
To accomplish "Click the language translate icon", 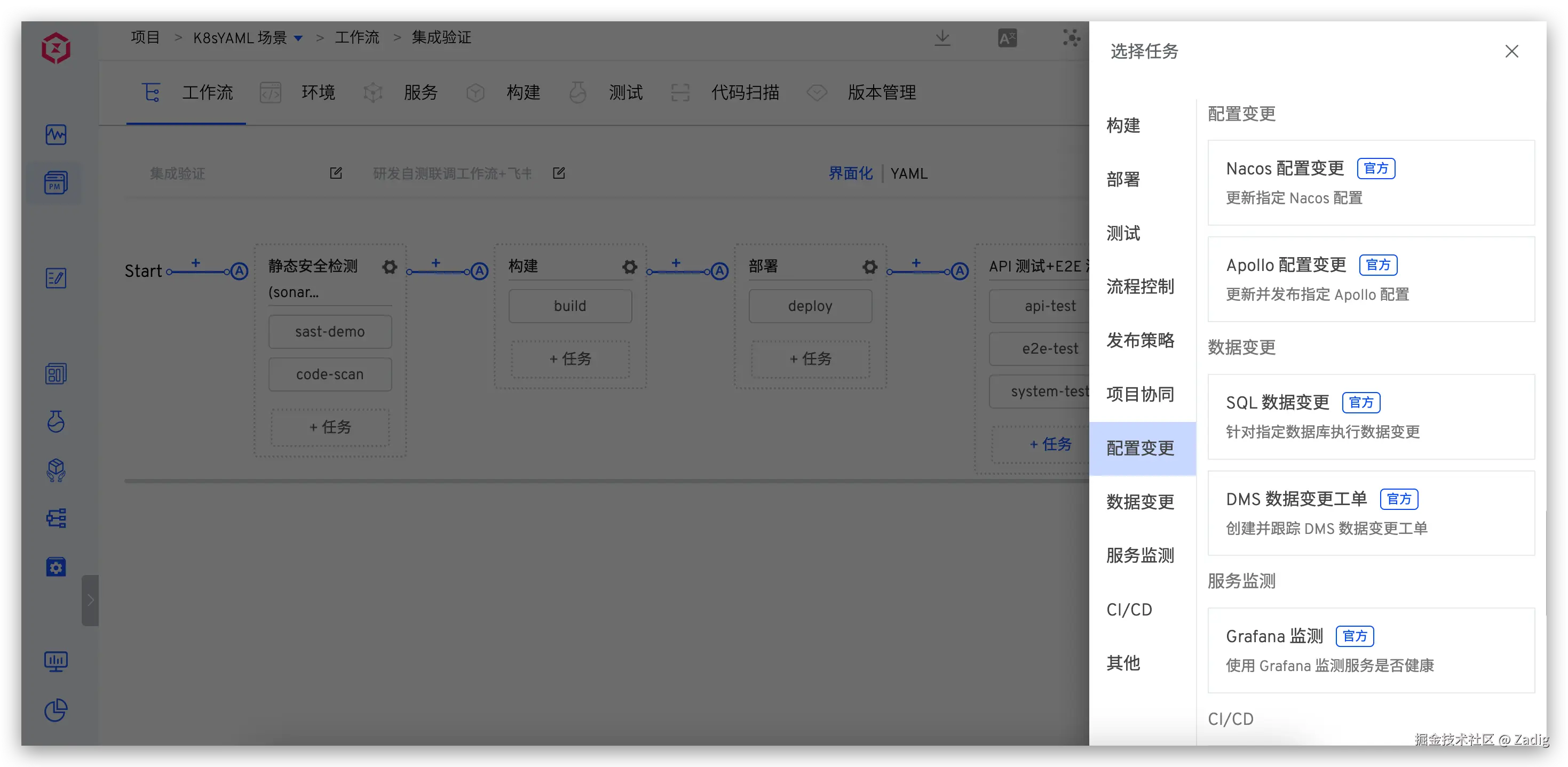I will 1007,38.
